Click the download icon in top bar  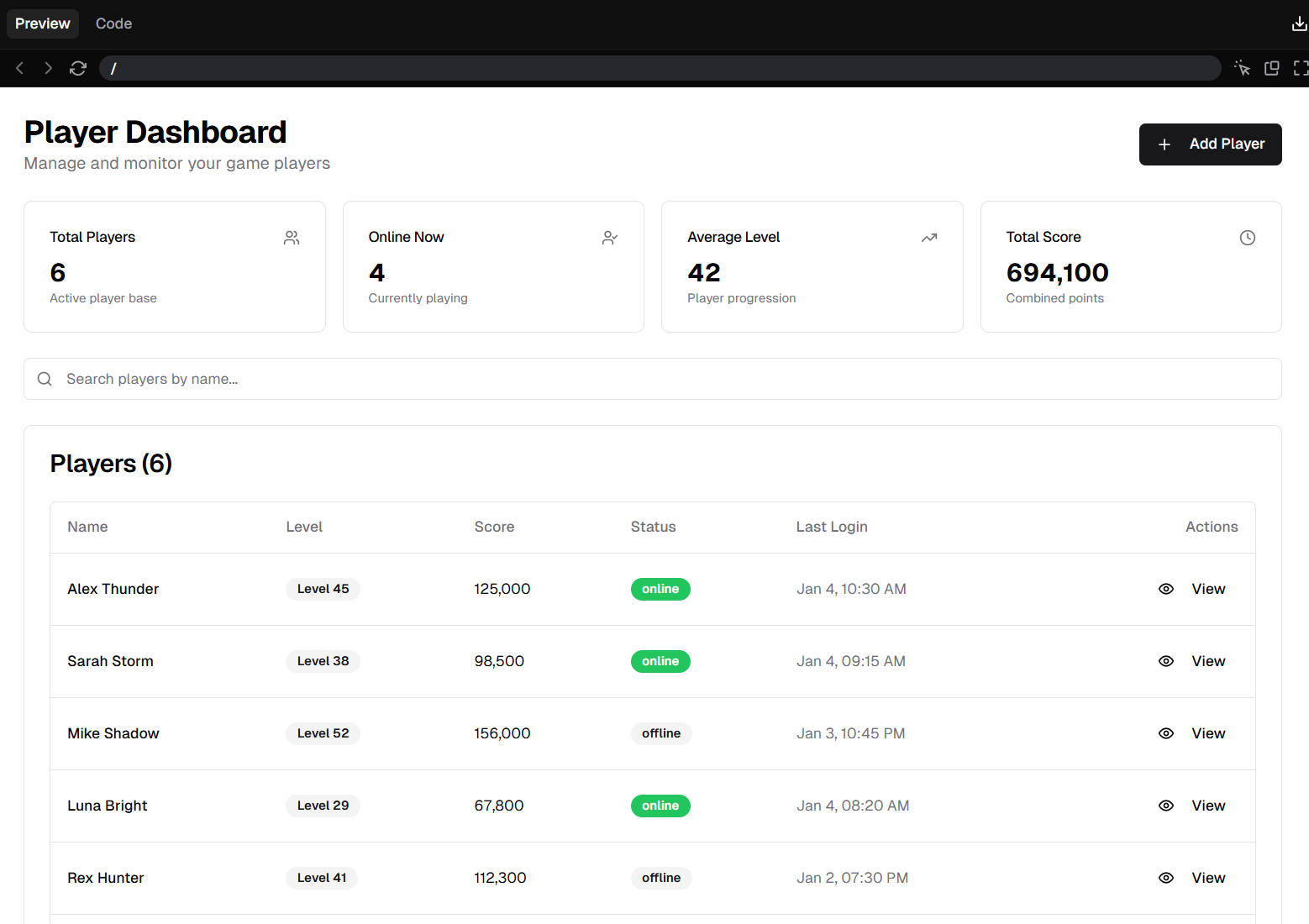point(1299,24)
